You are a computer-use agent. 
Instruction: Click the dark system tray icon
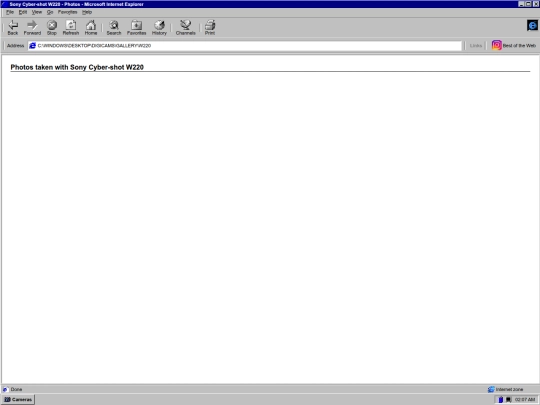pyautogui.click(x=508, y=399)
